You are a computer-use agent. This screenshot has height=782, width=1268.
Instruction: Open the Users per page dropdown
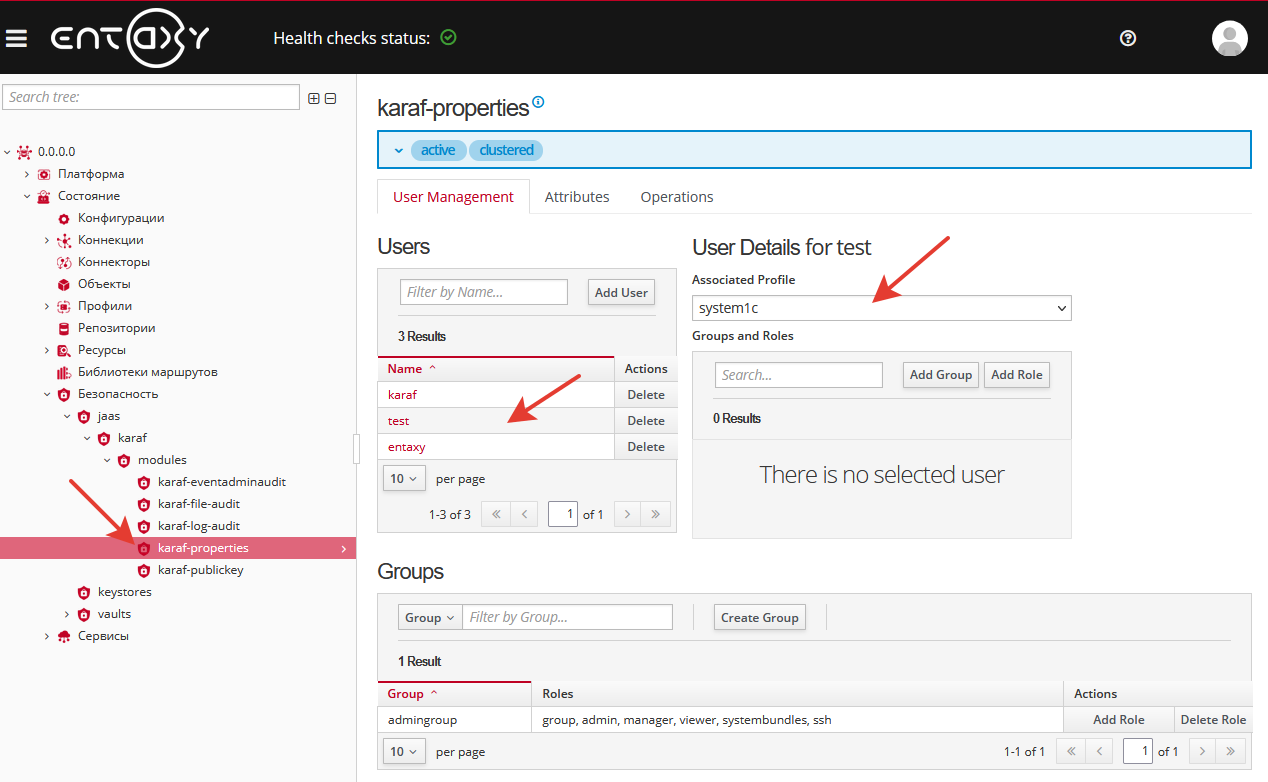point(404,479)
